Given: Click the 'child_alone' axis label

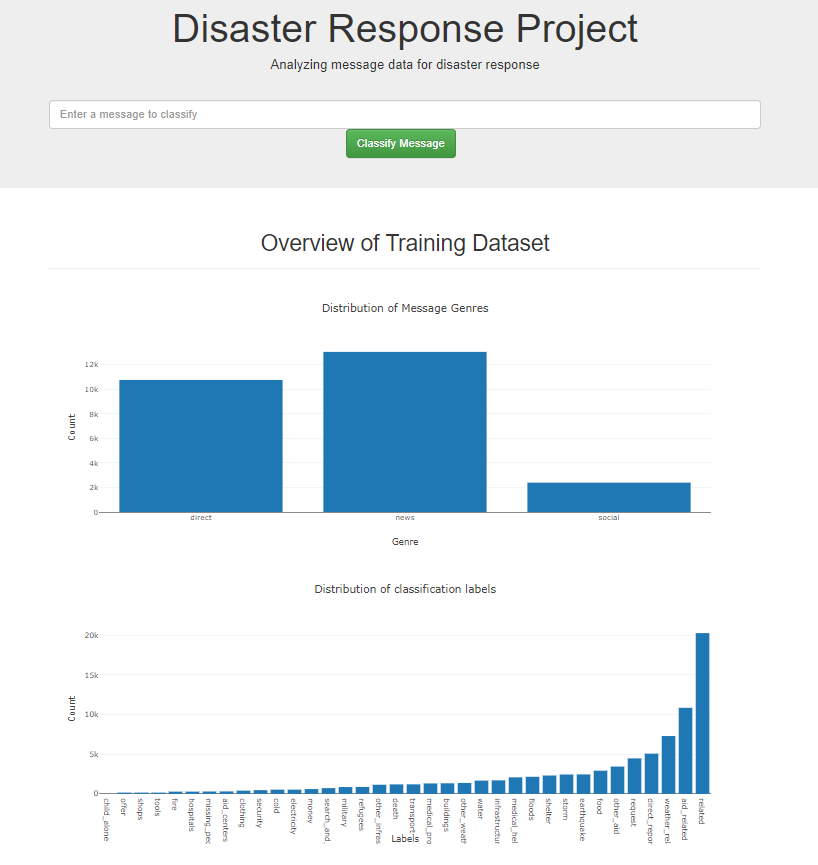Looking at the screenshot, I should click(x=106, y=819).
